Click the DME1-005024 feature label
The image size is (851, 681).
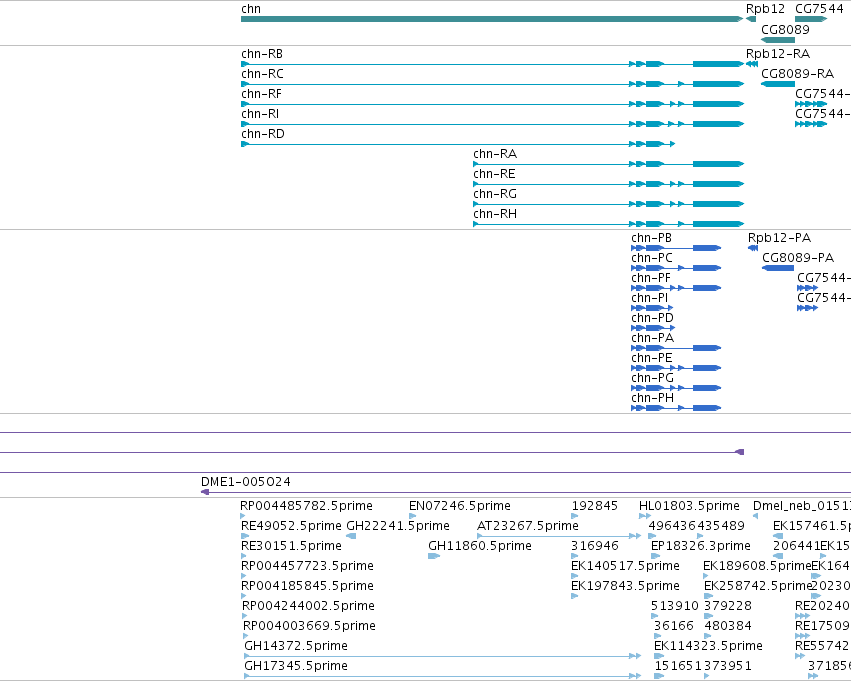245,482
